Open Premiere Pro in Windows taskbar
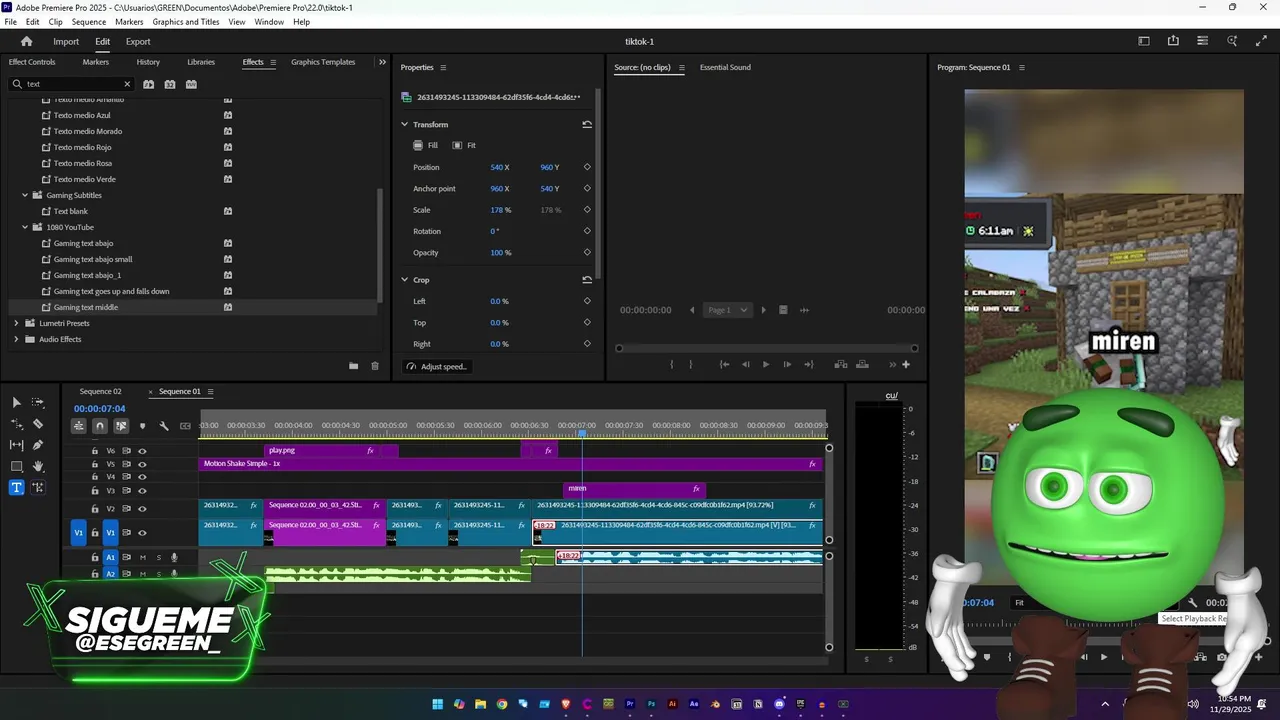The height and width of the screenshot is (720, 1280). coord(630,704)
